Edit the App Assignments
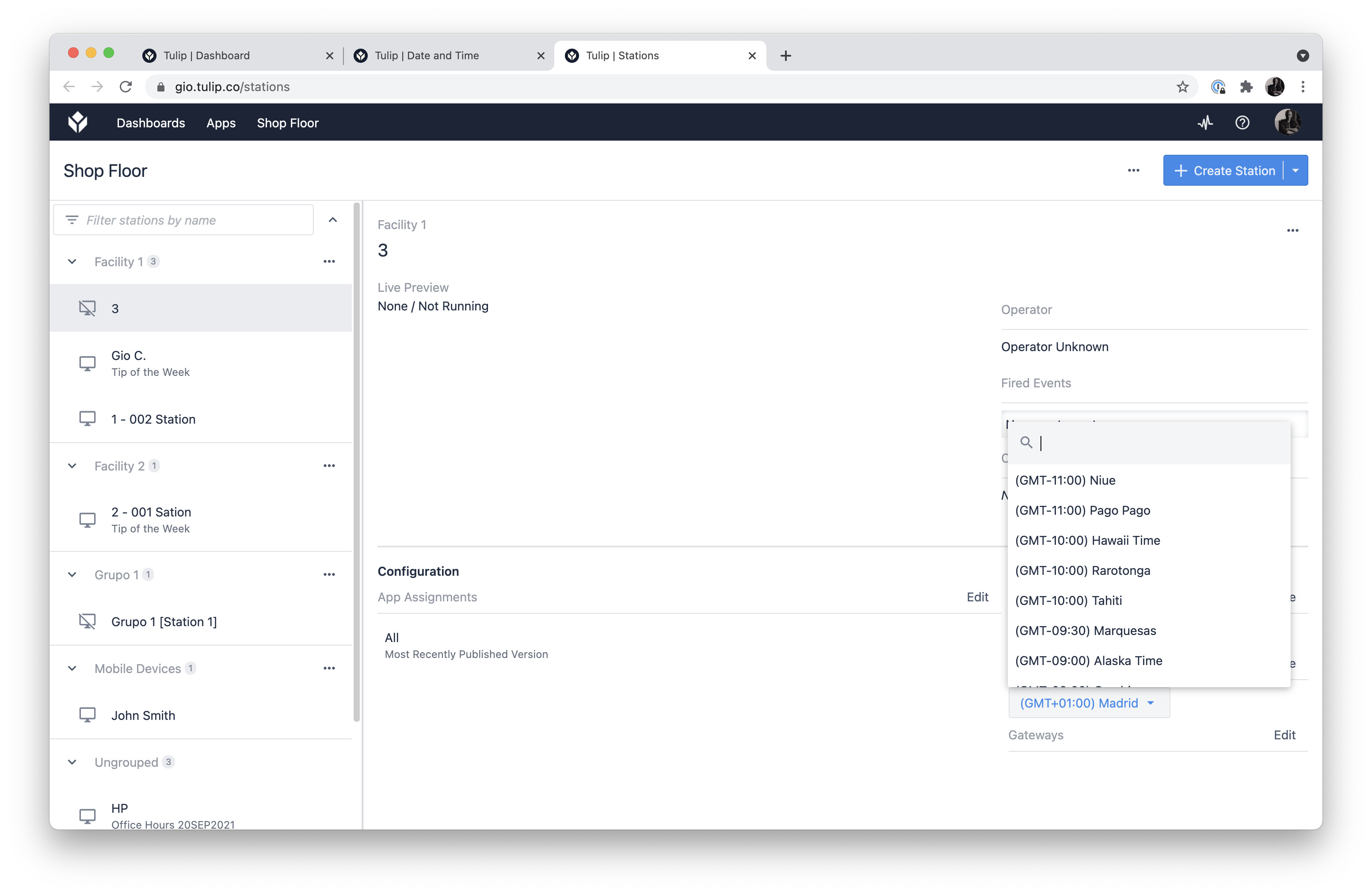Image resolution: width=1372 pixels, height=895 pixels. [977, 597]
